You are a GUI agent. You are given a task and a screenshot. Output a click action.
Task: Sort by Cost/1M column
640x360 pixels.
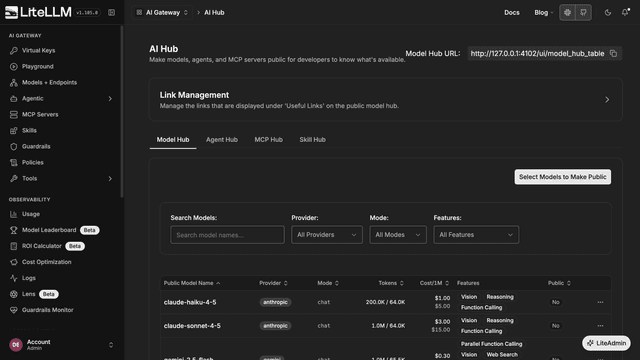click(x=434, y=283)
